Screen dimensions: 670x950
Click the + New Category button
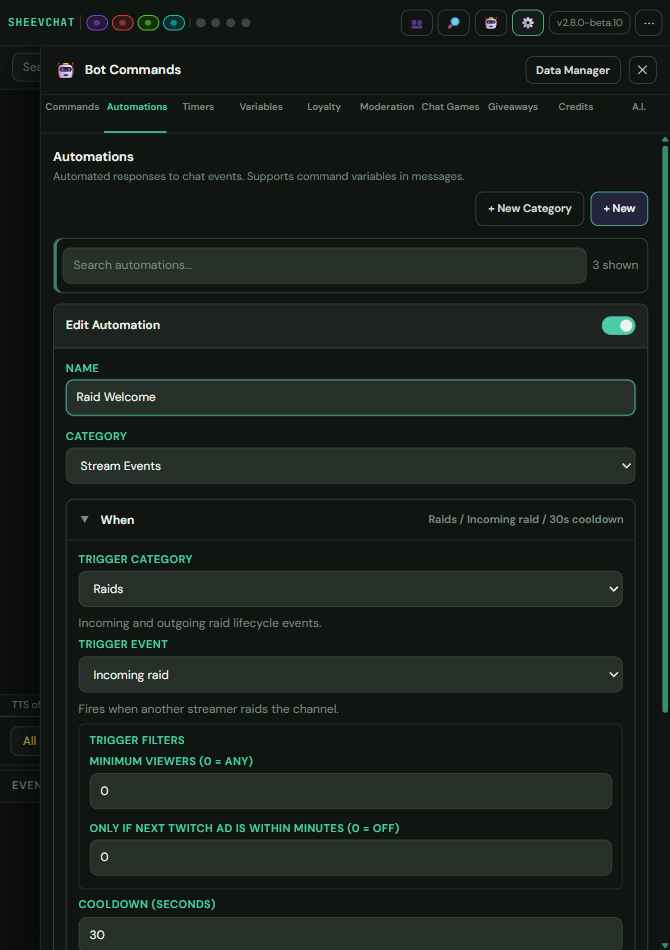point(529,208)
